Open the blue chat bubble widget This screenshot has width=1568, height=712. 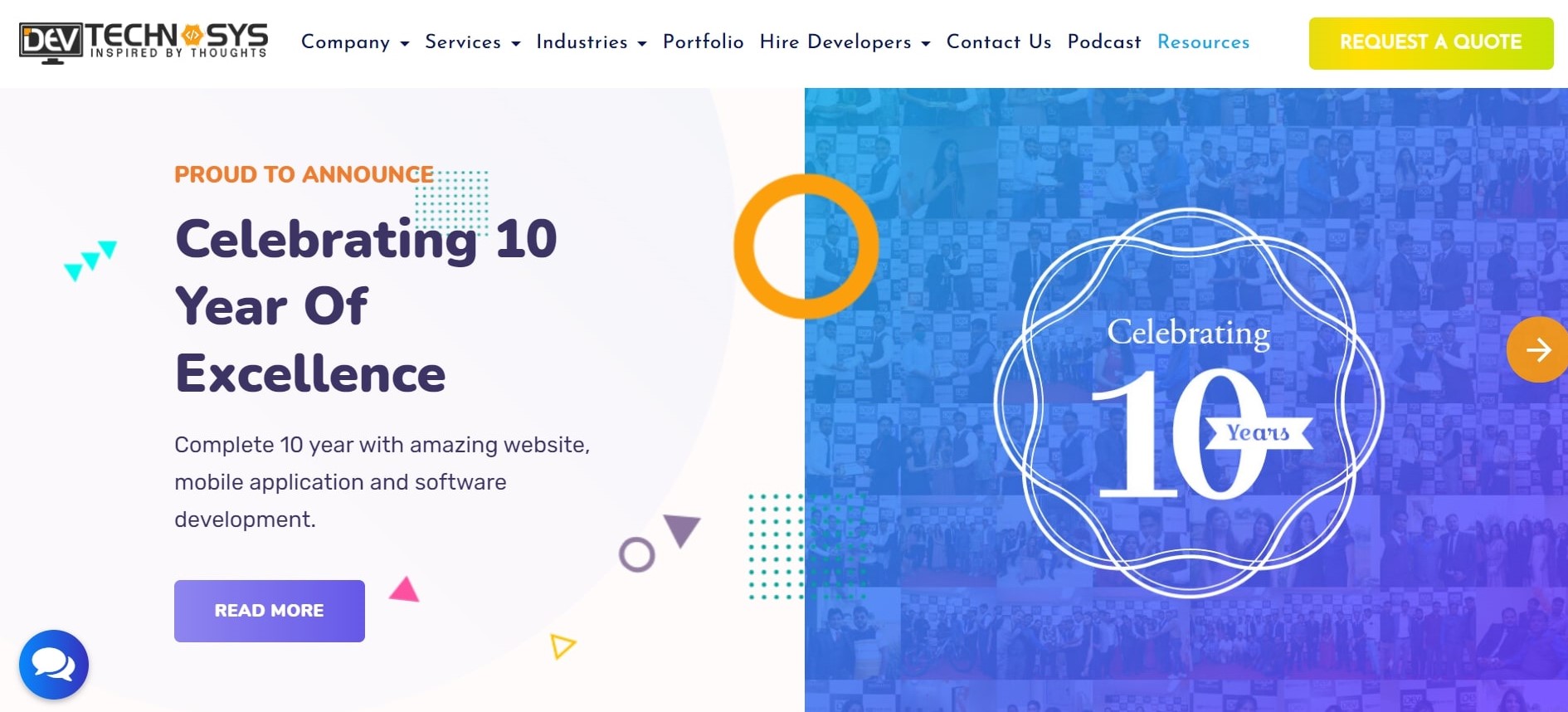pyautogui.click(x=54, y=665)
